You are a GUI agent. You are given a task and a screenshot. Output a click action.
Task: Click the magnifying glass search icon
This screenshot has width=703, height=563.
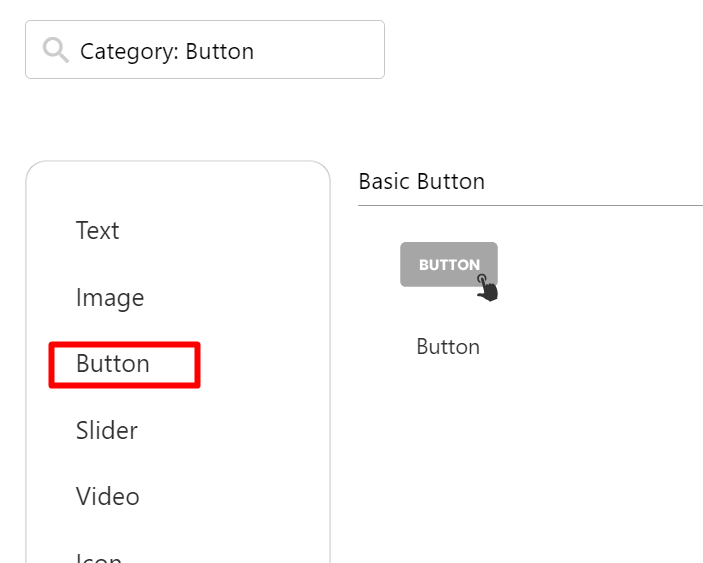(x=56, y=50)
